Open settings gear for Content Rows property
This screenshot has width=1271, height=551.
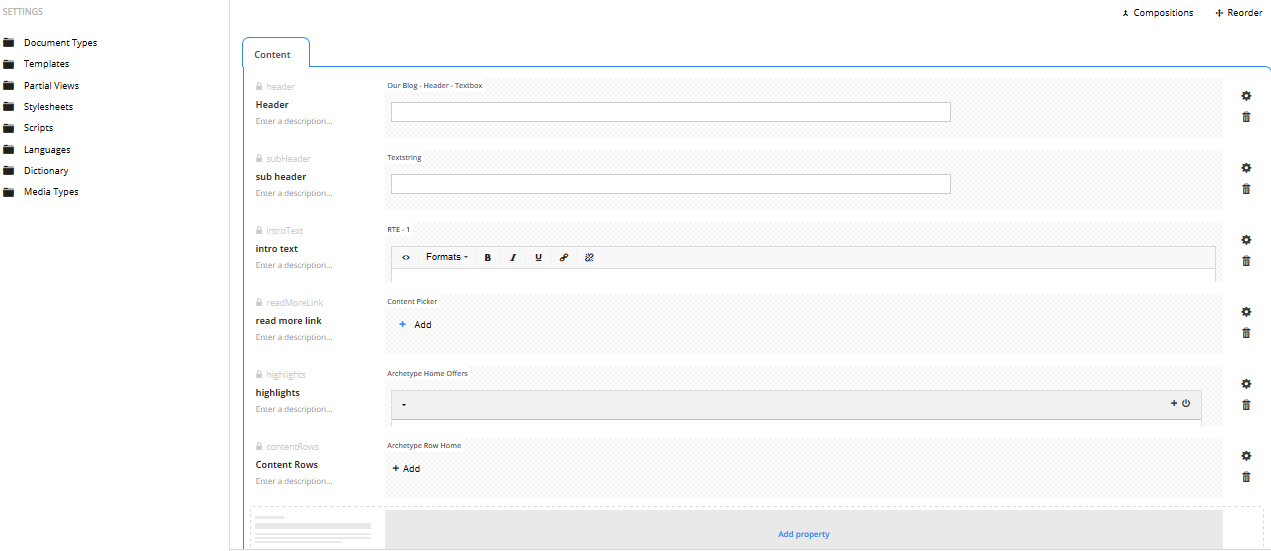[1246, 456]
